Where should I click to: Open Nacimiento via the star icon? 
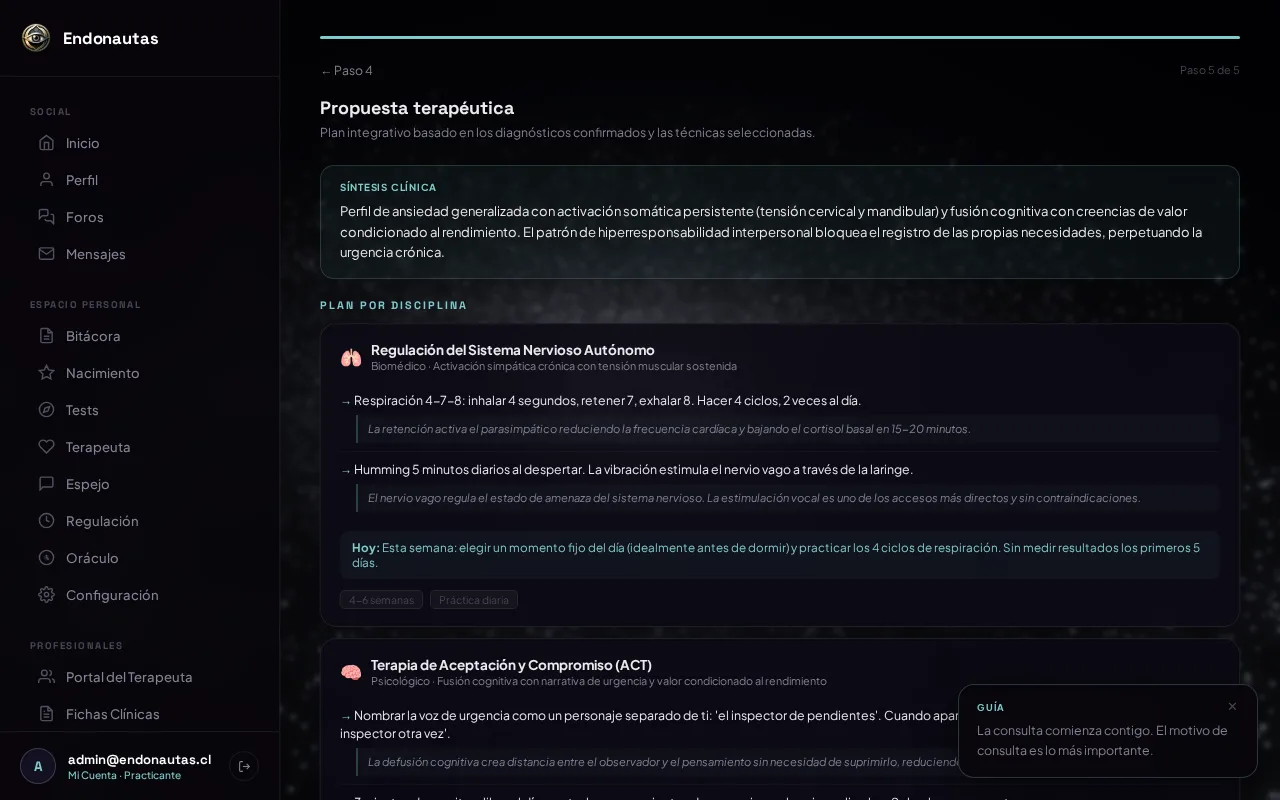(x=46, y=373)
